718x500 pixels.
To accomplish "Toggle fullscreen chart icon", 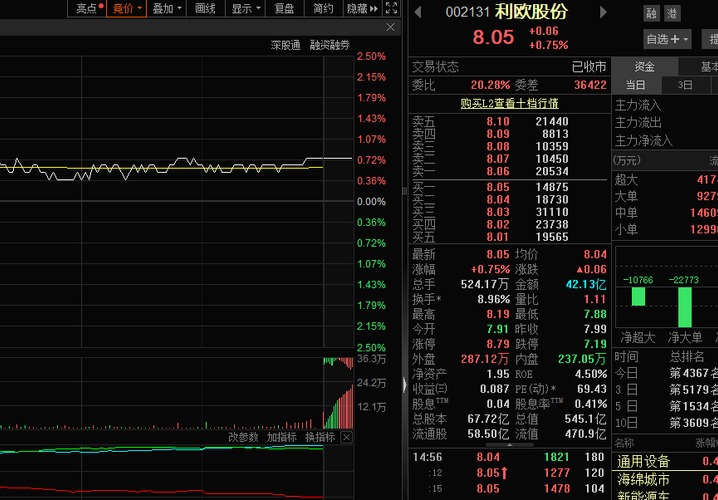I will tap(392, 8).
